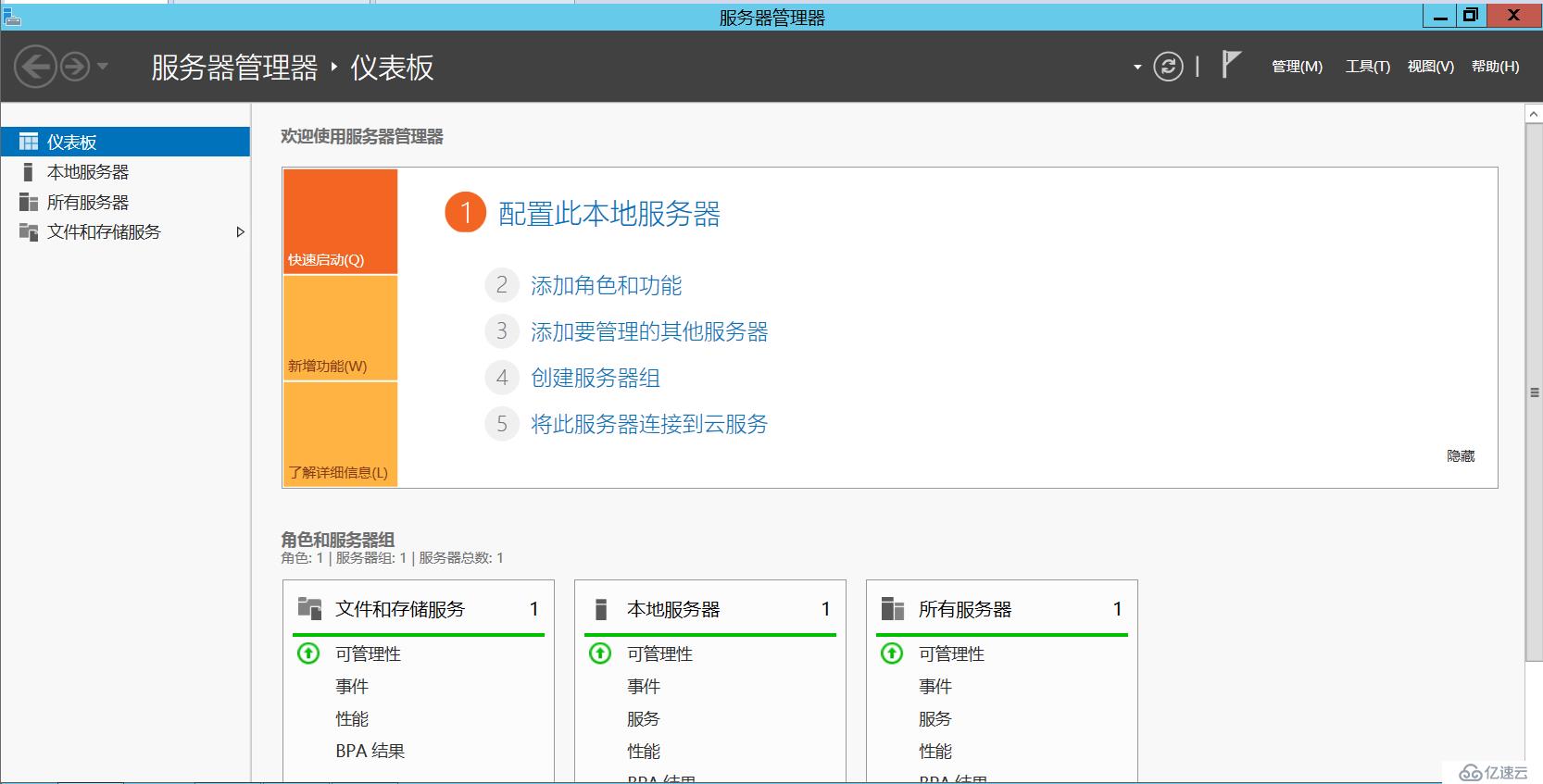
Task: Open the 了解详细信息(L) tile
Action: coord(340,434)
